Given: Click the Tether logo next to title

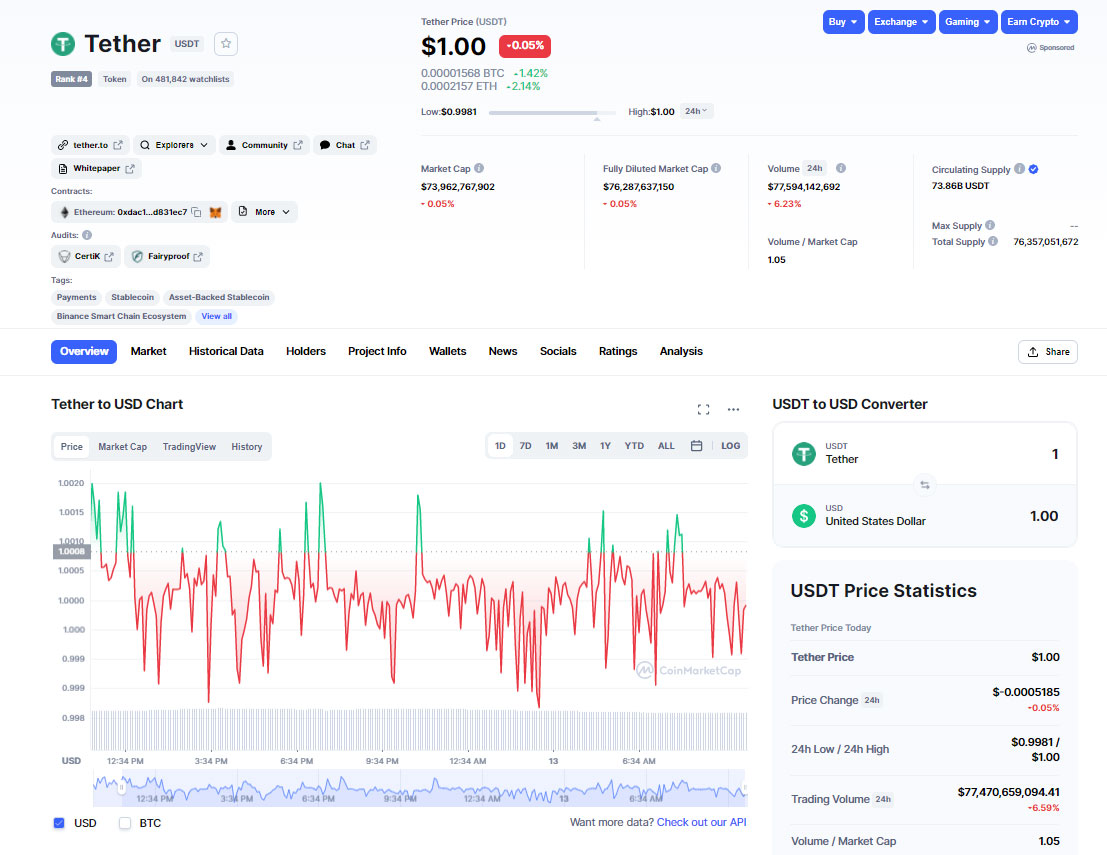Looking at the screenshot, I should pyautogui.click(x=63, y=44).
